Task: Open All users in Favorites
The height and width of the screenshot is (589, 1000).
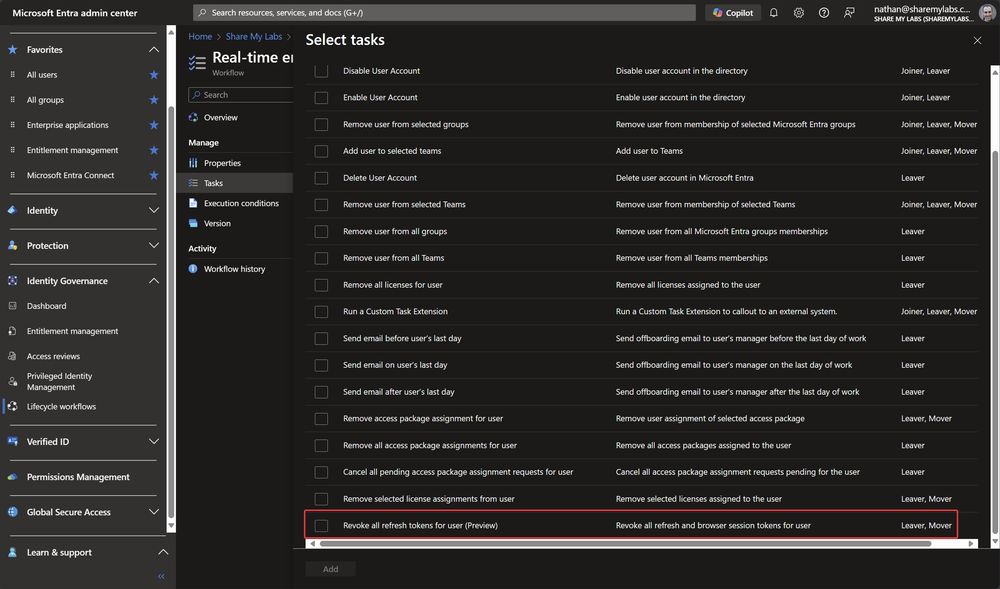Action: (42, 75)
